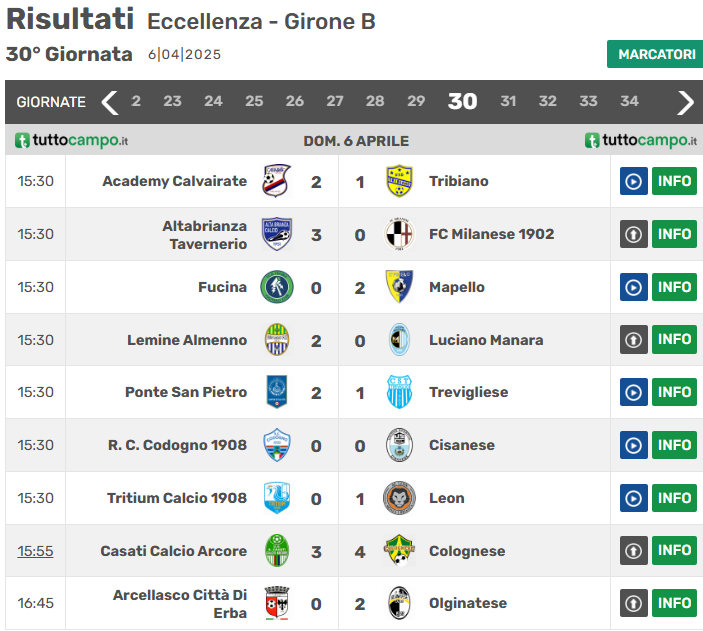Open INFO for Tritium Calcio 1908 match
Image resolution: width=703 pixels, height=631 pixels.
tap(675, 498)
